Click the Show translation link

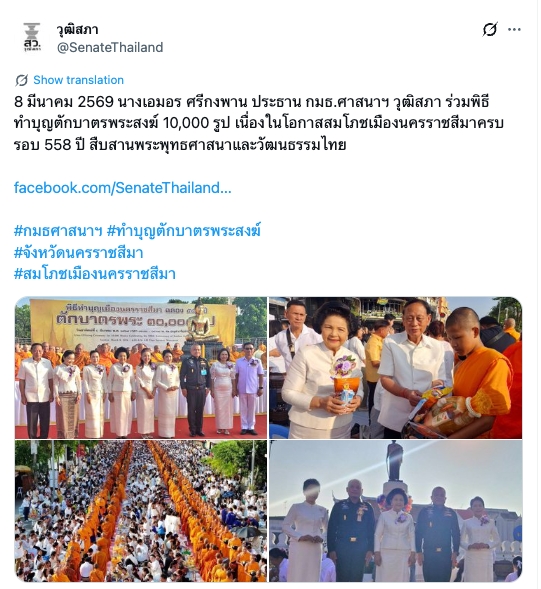tap(79, 80)
